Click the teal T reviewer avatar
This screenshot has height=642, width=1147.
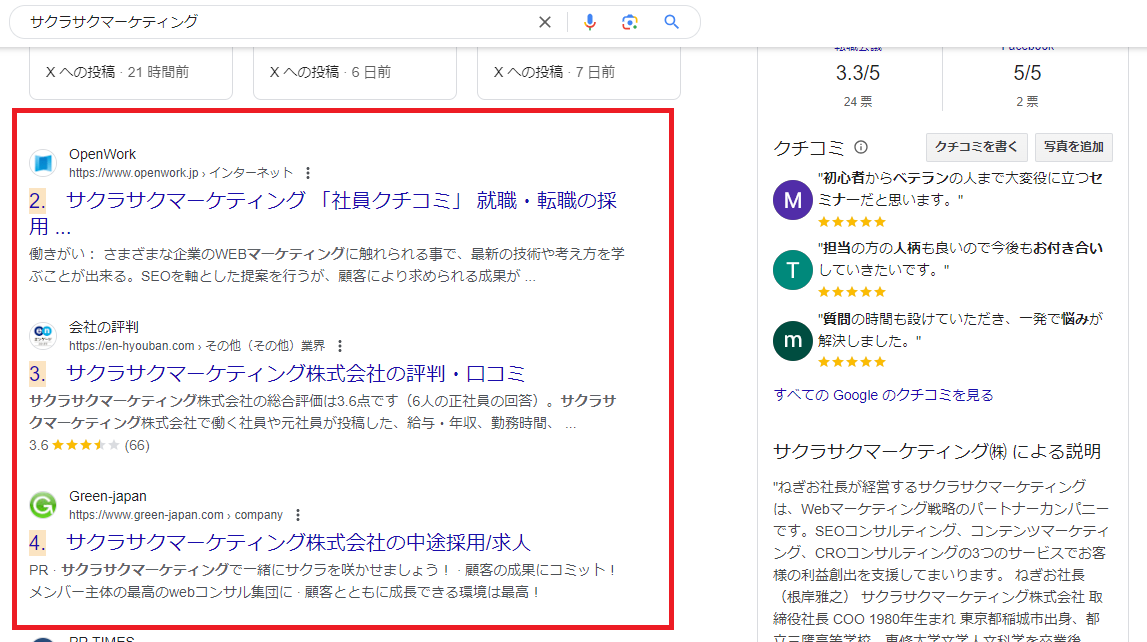[793, 270]
